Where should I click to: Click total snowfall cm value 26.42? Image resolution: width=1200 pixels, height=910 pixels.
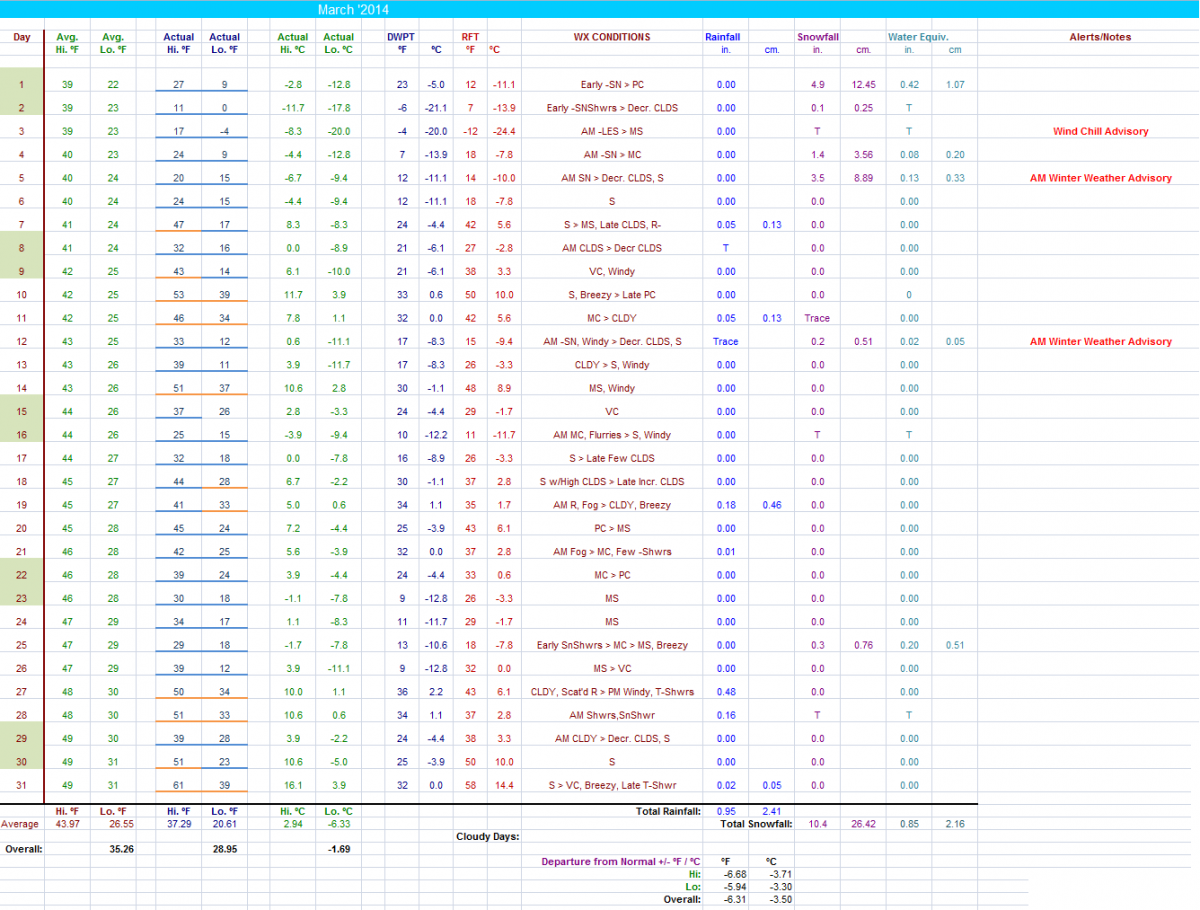tap(863, 824)
